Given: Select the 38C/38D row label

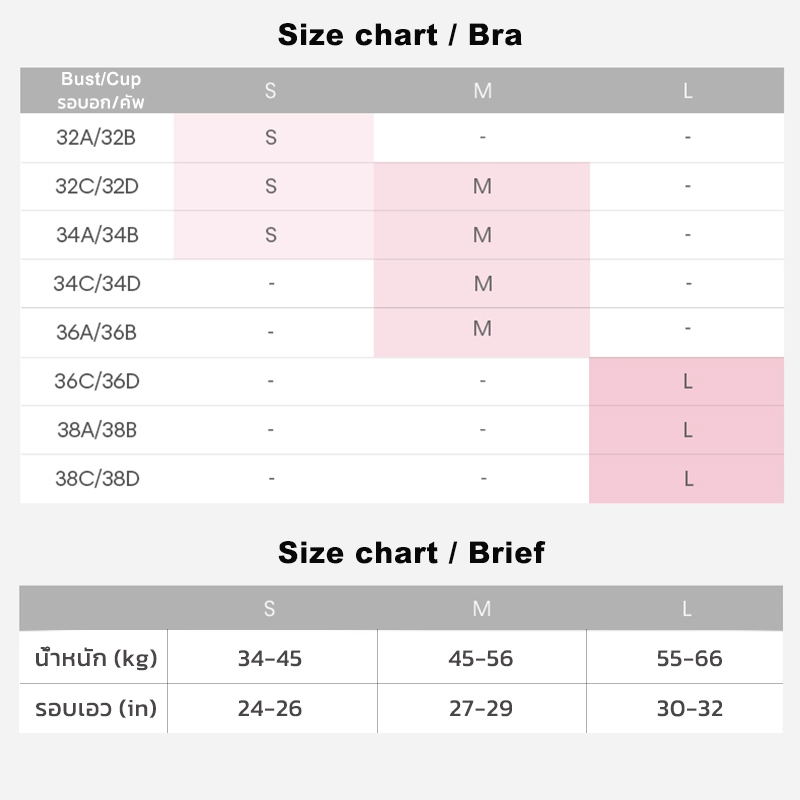Looking at the screenshot, I should [97, 479].
